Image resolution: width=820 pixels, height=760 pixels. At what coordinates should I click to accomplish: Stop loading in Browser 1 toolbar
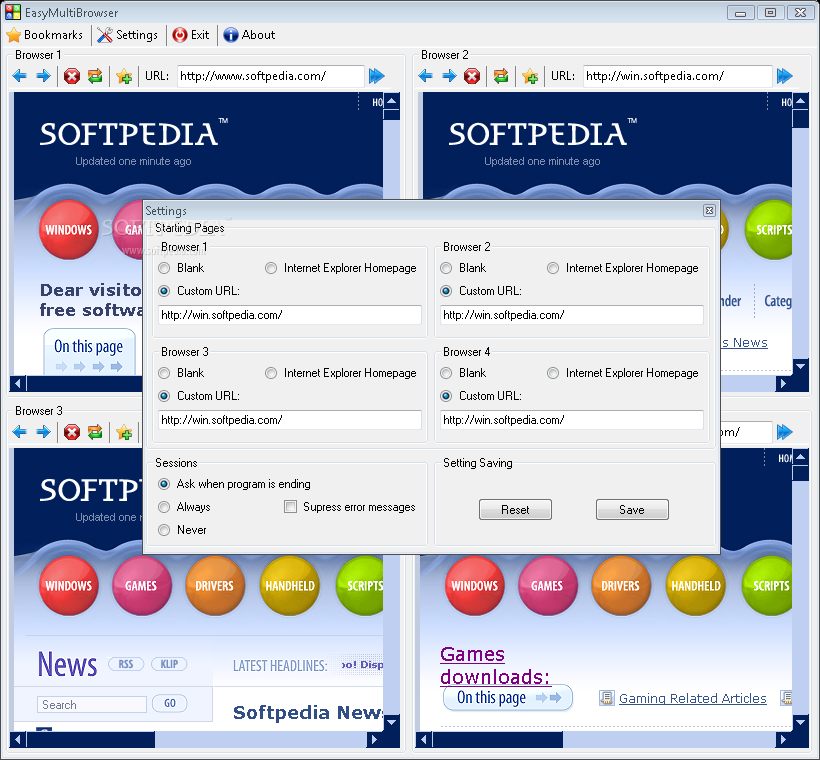click(72, 76)
